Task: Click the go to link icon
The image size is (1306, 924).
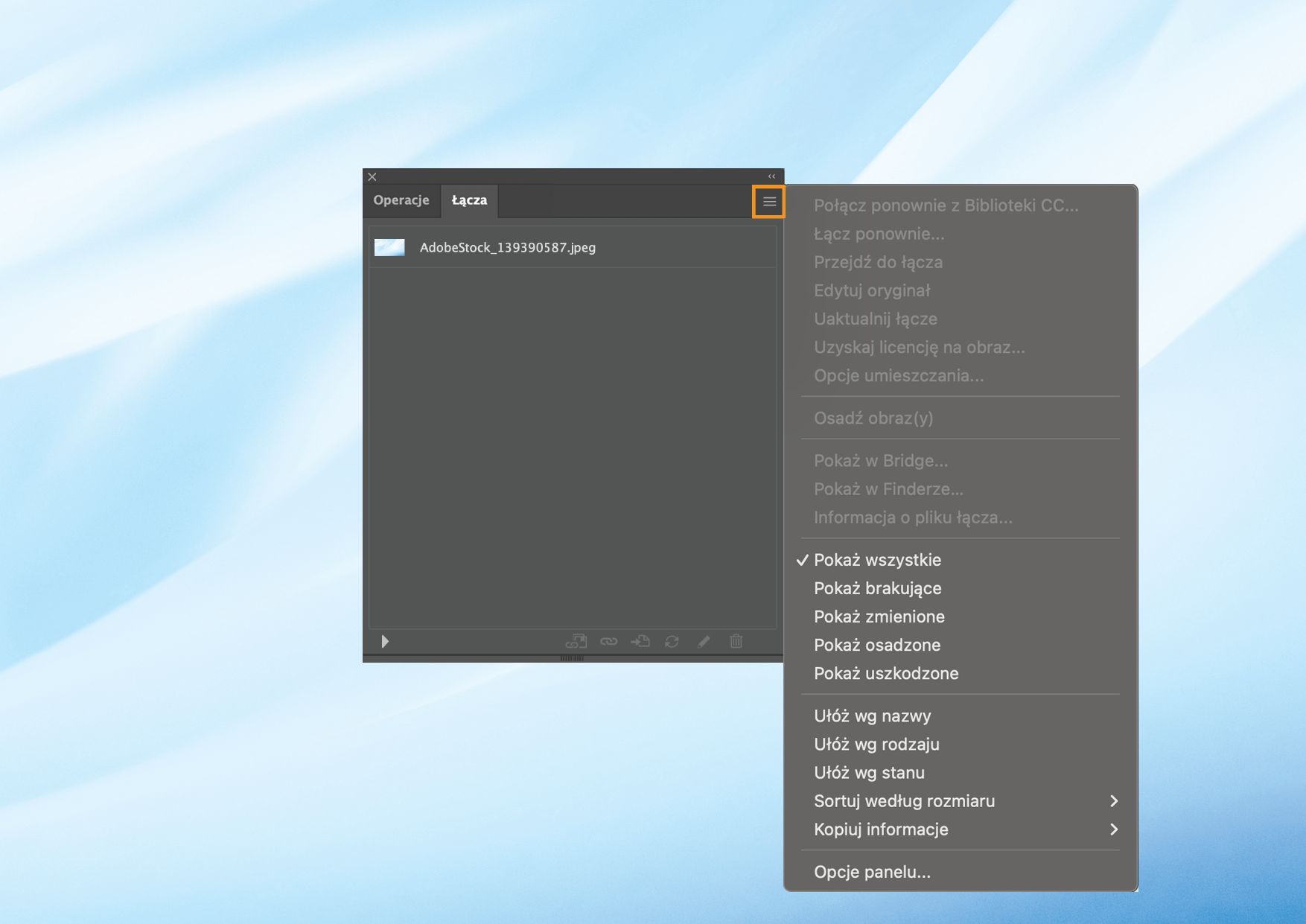Action: [640, 641]
